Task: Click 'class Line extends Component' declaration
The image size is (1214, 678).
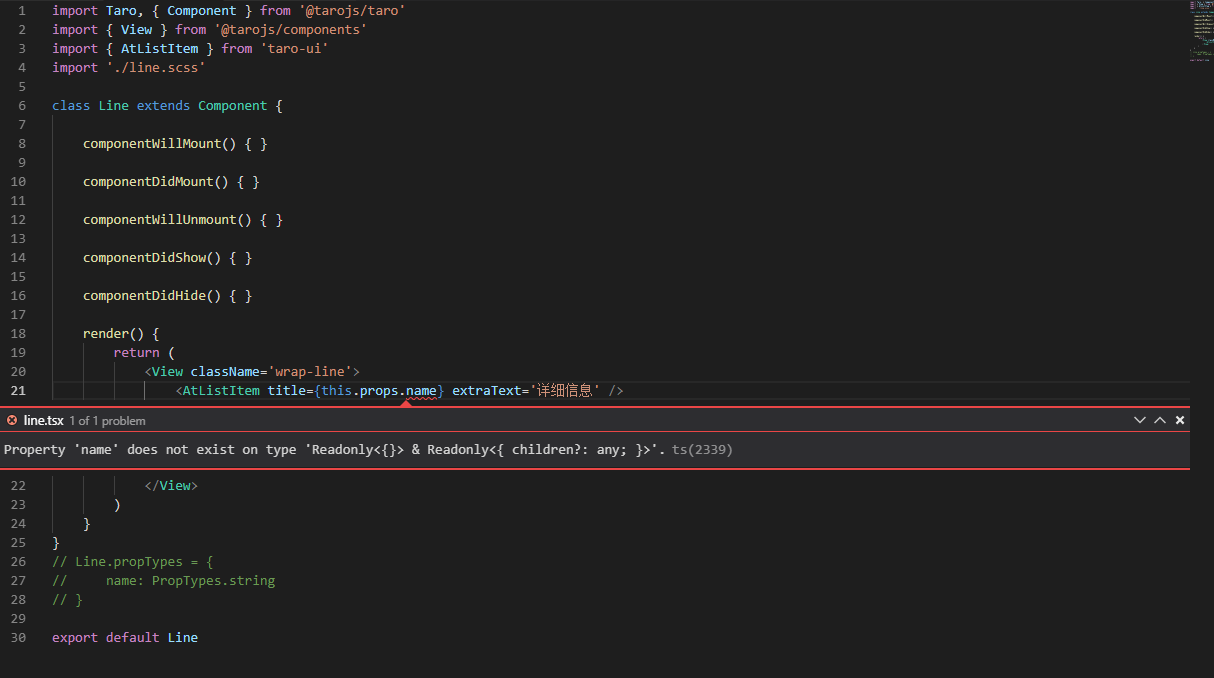Action: point(160,105)
